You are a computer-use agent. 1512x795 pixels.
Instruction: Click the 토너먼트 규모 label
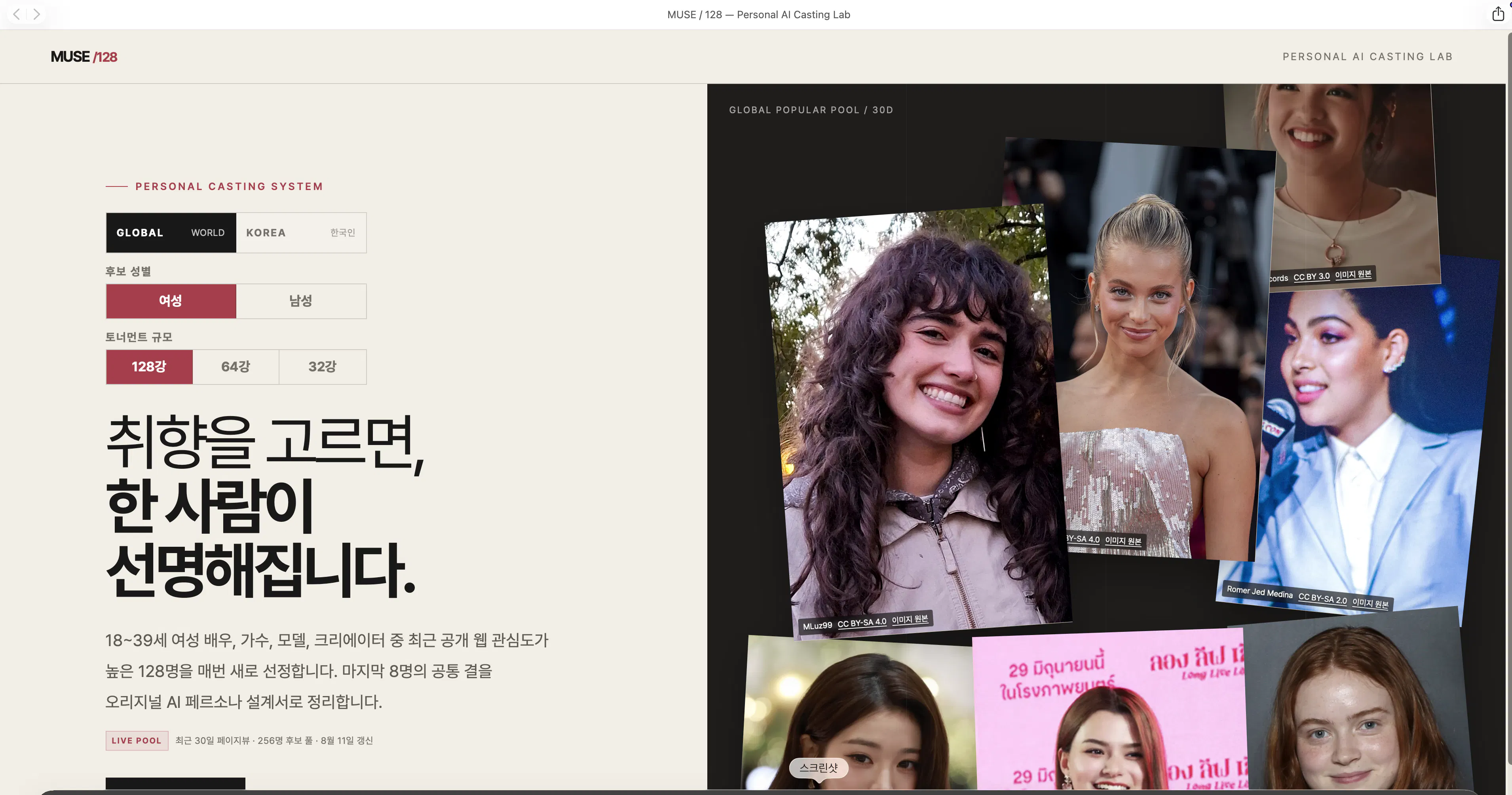[139, 337]
